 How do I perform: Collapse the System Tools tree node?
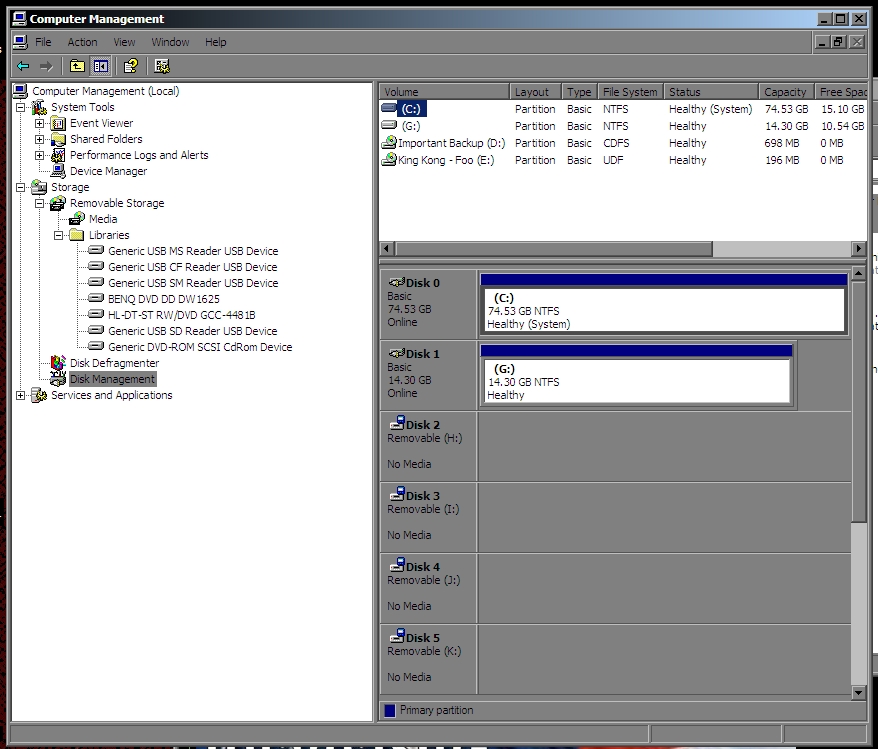point(21,107)
